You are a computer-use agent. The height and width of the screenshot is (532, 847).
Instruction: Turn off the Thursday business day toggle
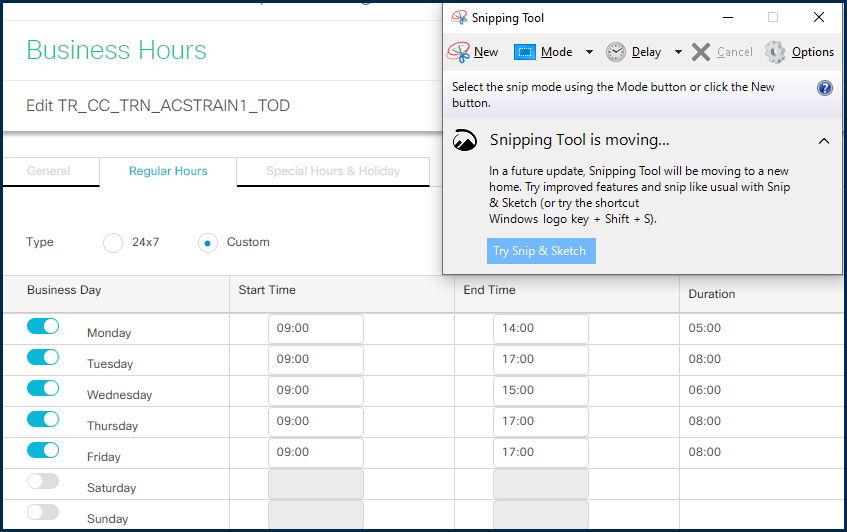tap(43, 419)
